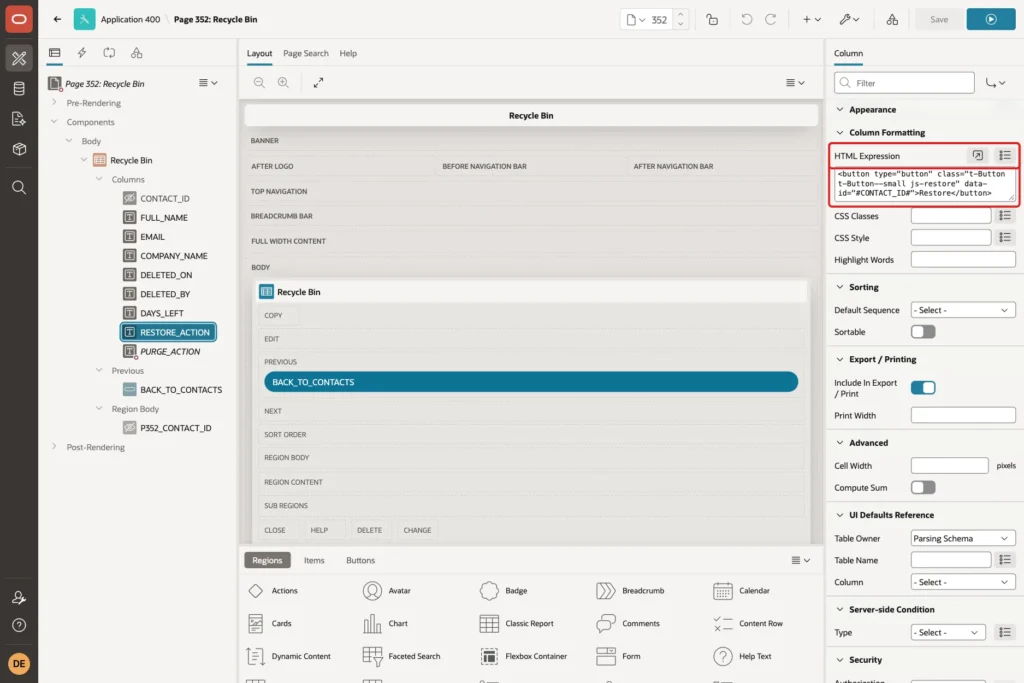Screen dimensions: 1024x683
Task: Select the Rendering tree tab icon
Action: (x=55, y=53)
